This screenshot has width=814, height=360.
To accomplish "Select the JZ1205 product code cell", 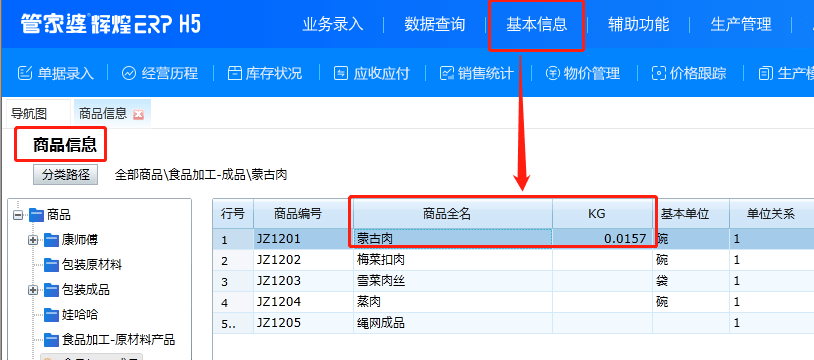I will [303, 323].
